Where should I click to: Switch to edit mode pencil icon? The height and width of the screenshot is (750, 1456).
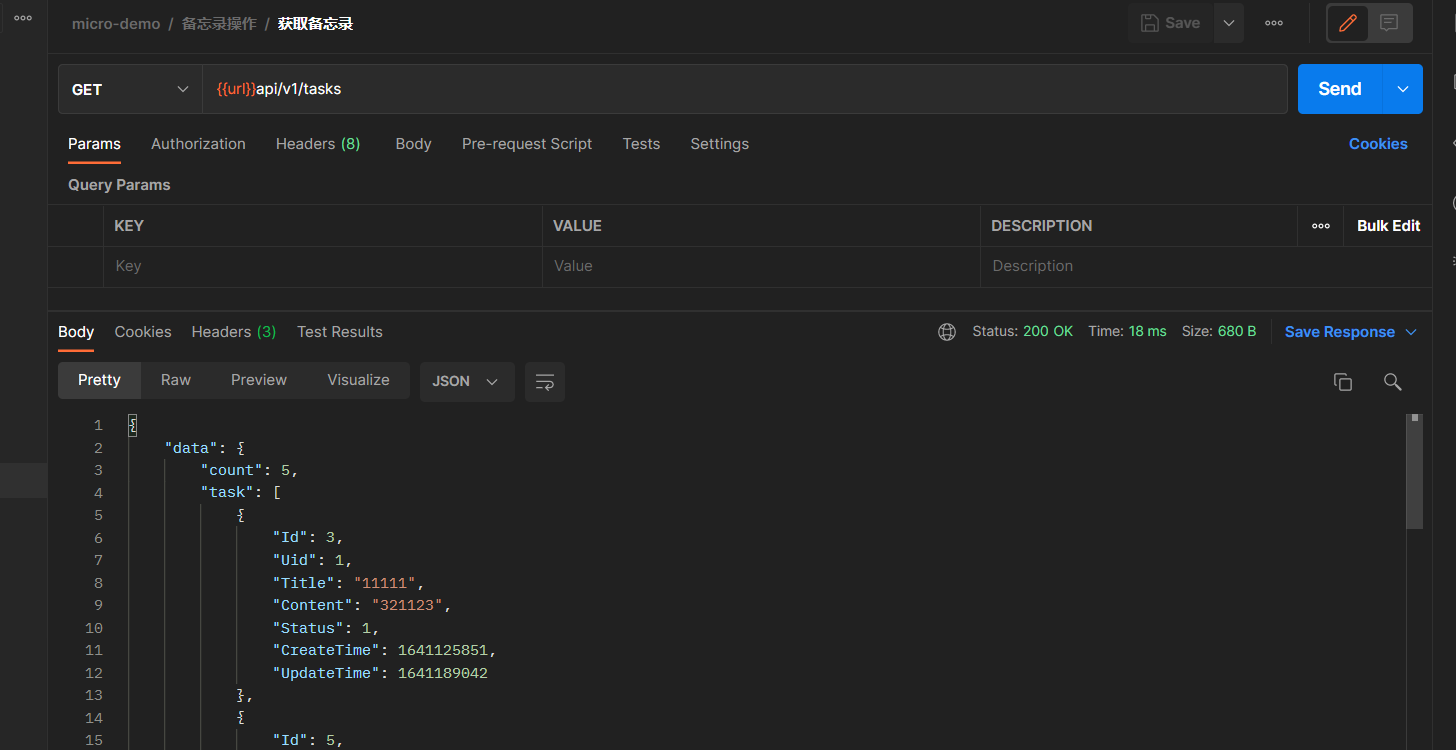click(1348, 23)
